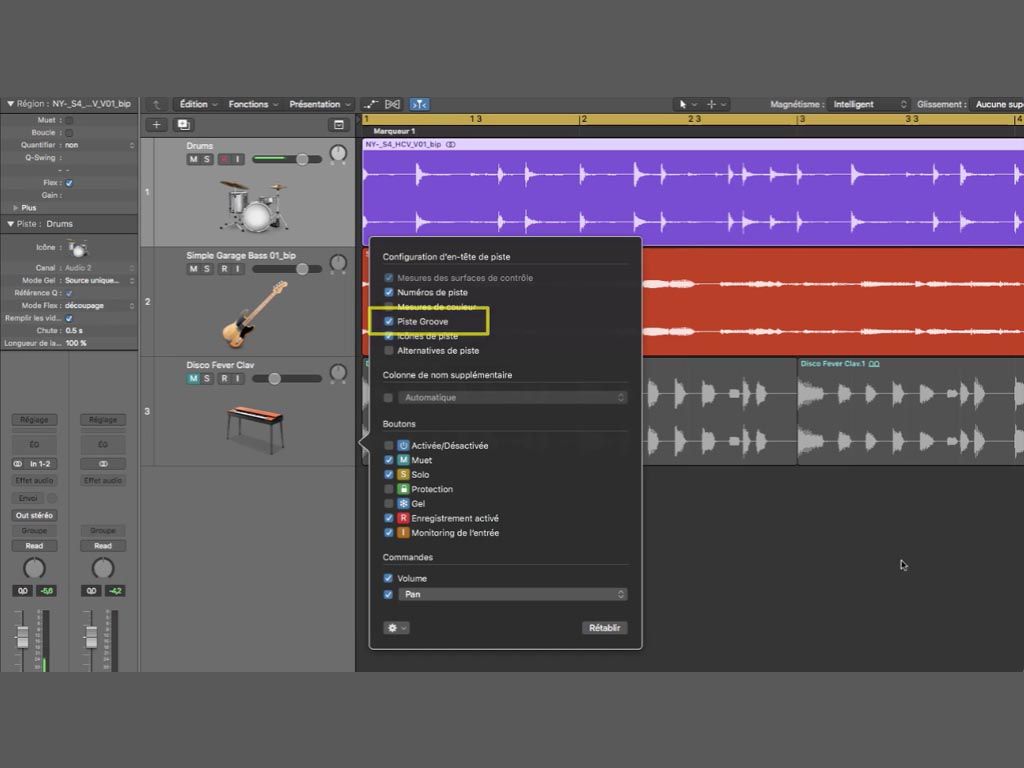This screenshot has height=768, width=1024.
Task: Click the bass guitar track icon
Action: (254, 313)
